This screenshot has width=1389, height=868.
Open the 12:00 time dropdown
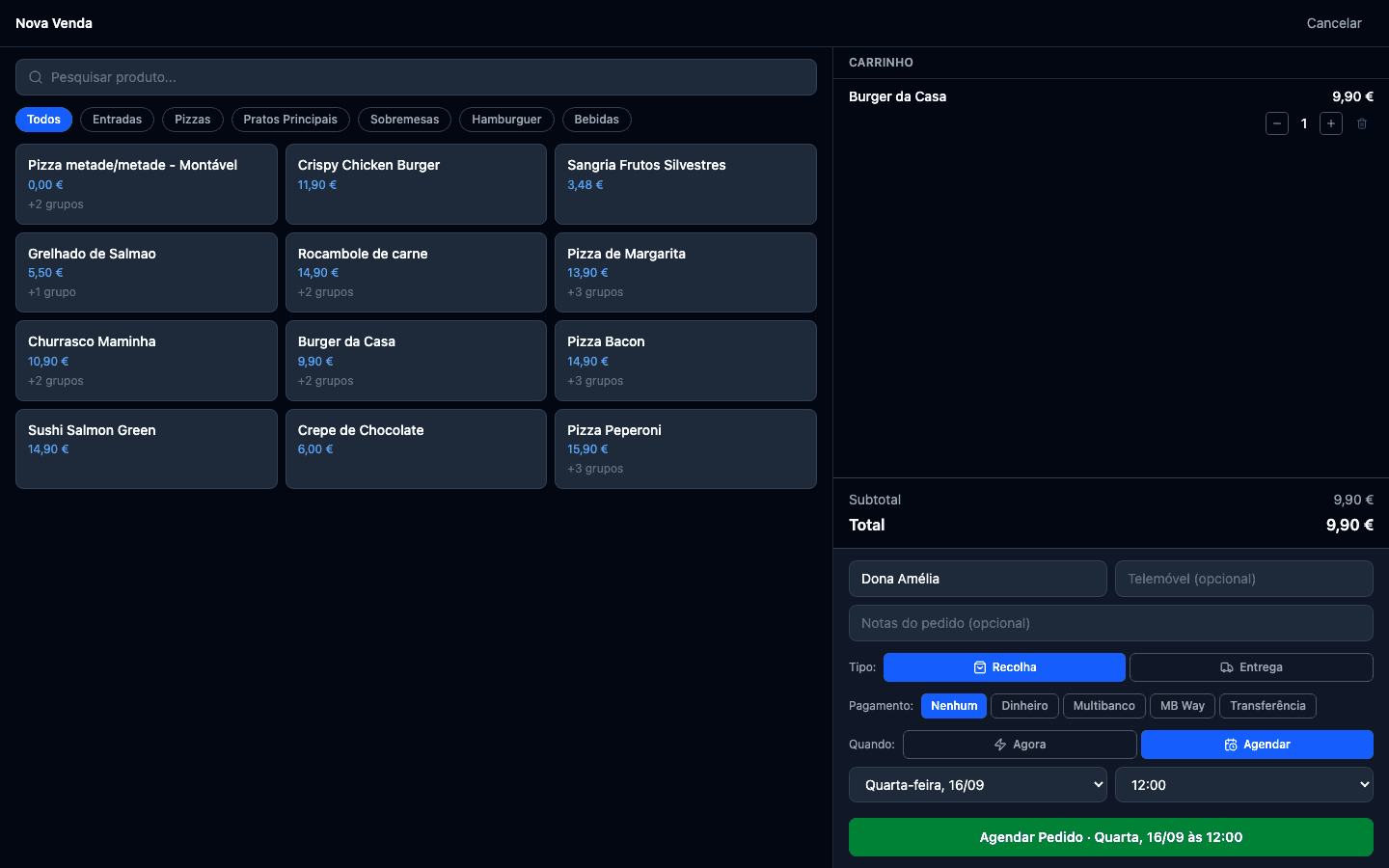point(1244,785)
